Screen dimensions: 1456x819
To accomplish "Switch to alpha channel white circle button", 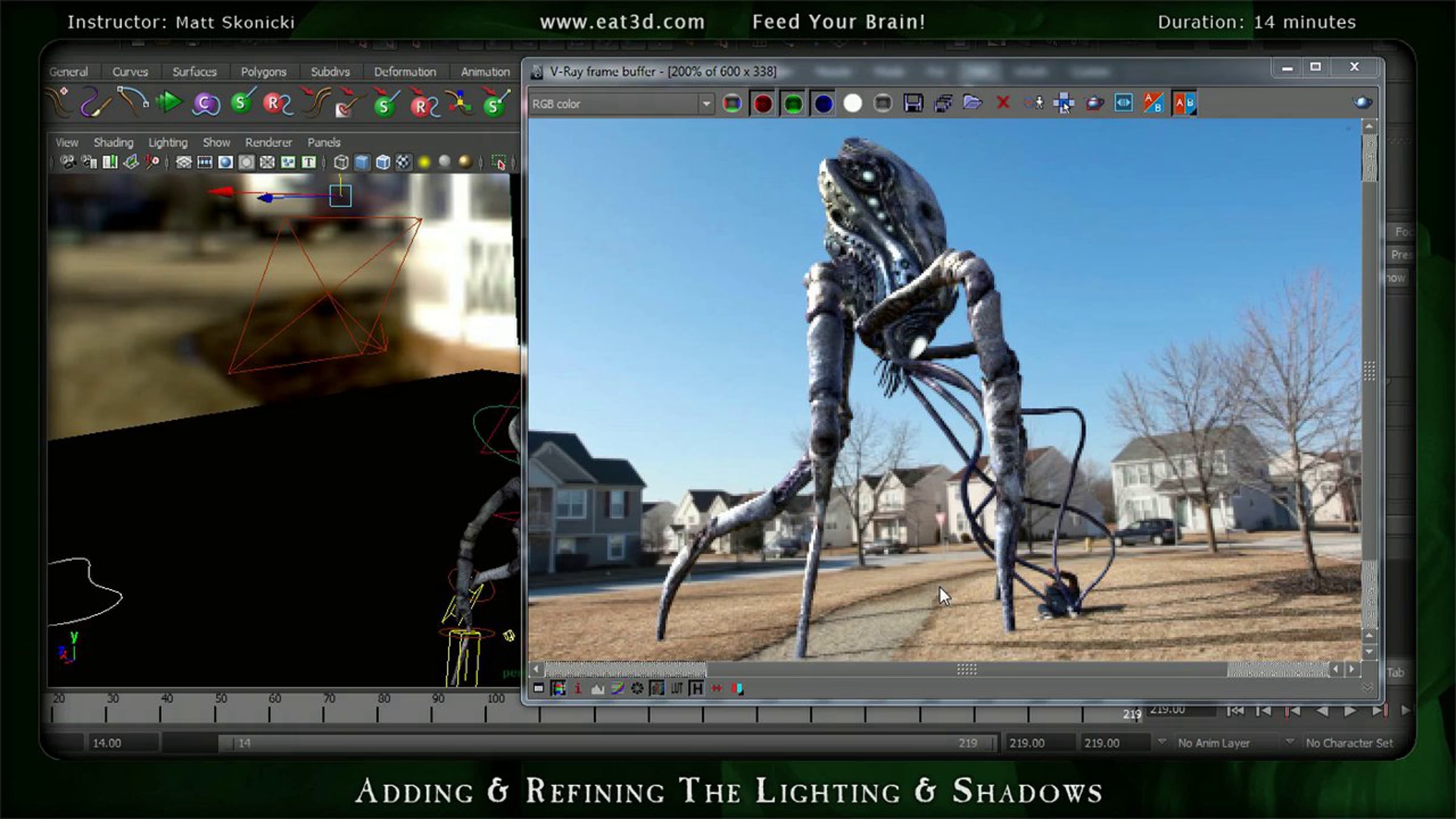I will tap(852, 104).
